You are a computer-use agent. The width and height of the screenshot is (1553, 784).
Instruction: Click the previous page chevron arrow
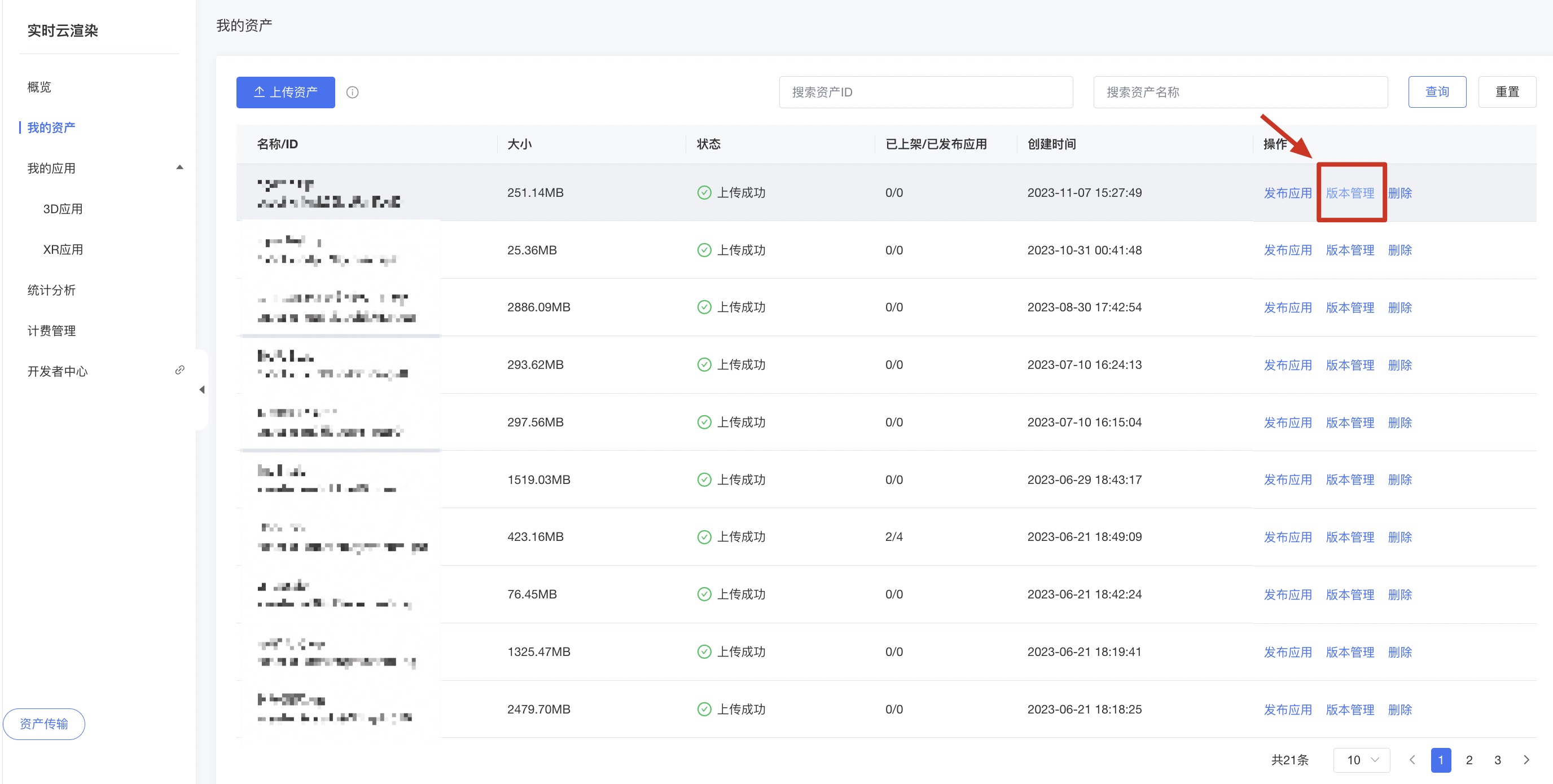tap(1412, 760)
